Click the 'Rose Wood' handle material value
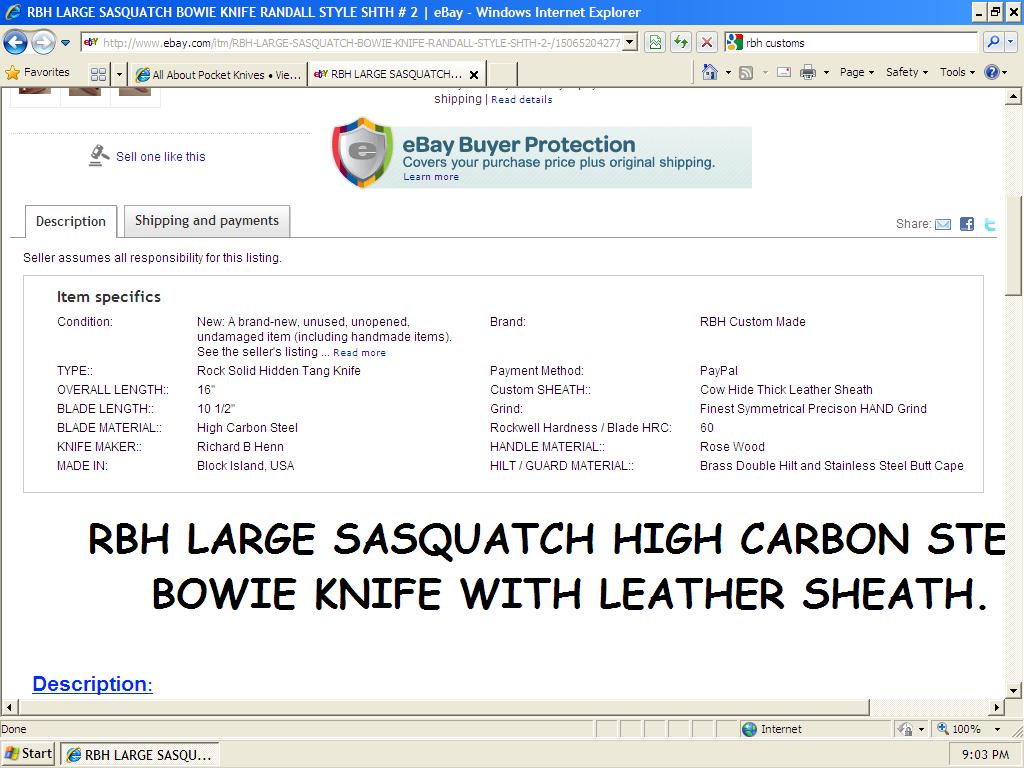 point(732,447)
